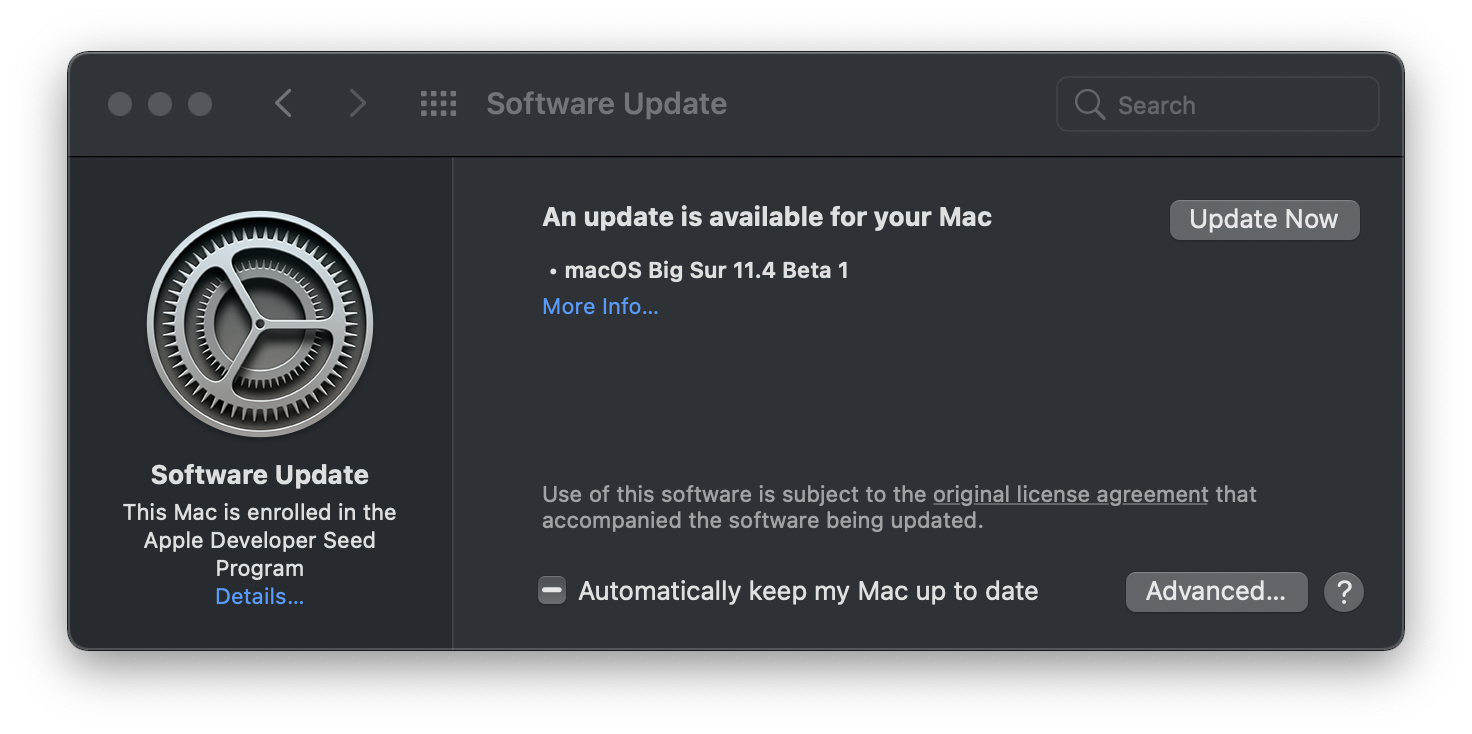Open Details… for the Developer Seed Program
The width and height of the screenshot is (1472, 734).
260,597
